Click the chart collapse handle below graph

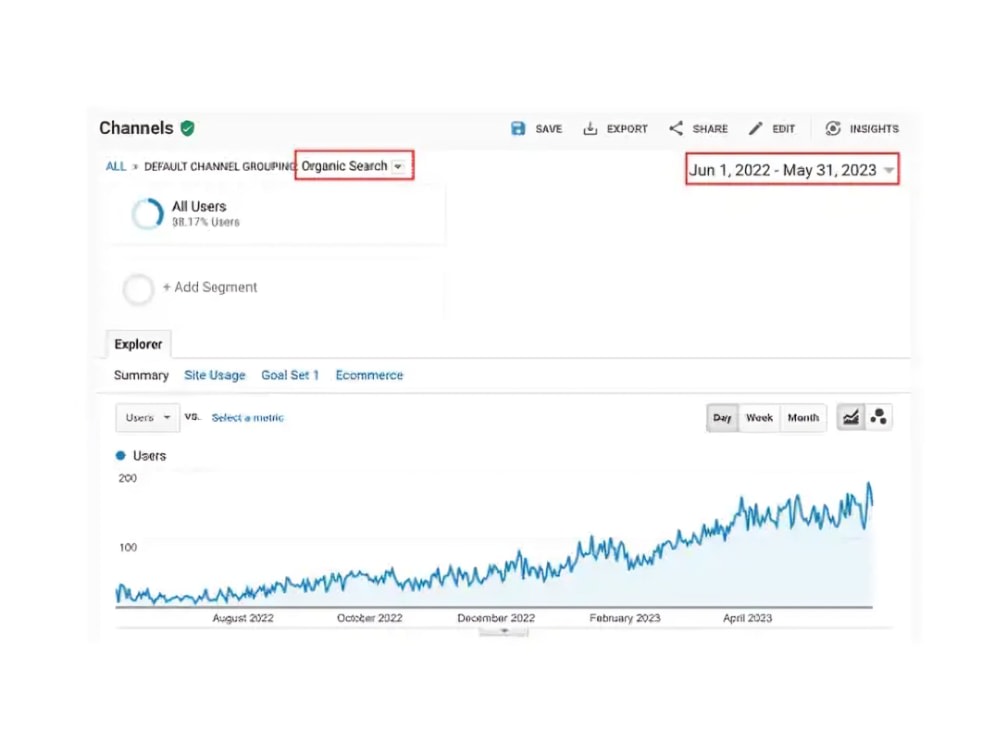click(503, 631)
